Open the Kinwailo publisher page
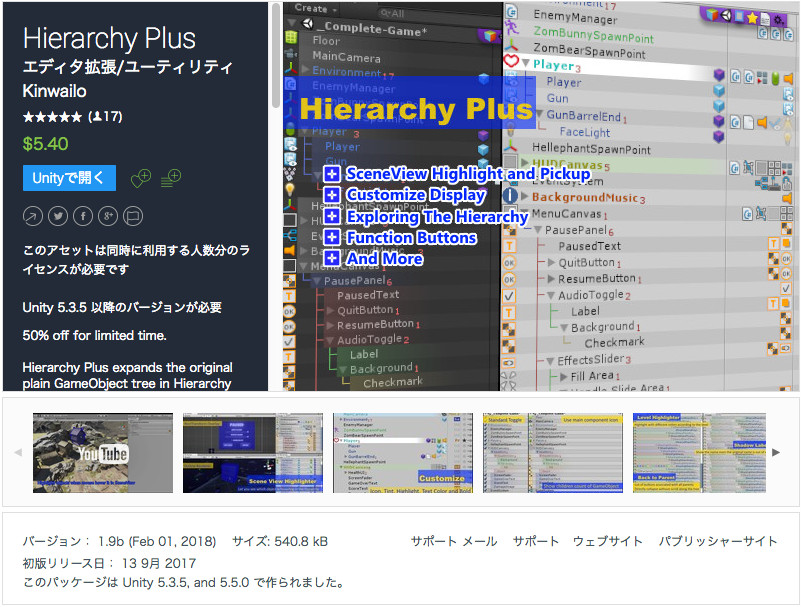The width and height of the screenshot is (801, 607). point(54,91)
